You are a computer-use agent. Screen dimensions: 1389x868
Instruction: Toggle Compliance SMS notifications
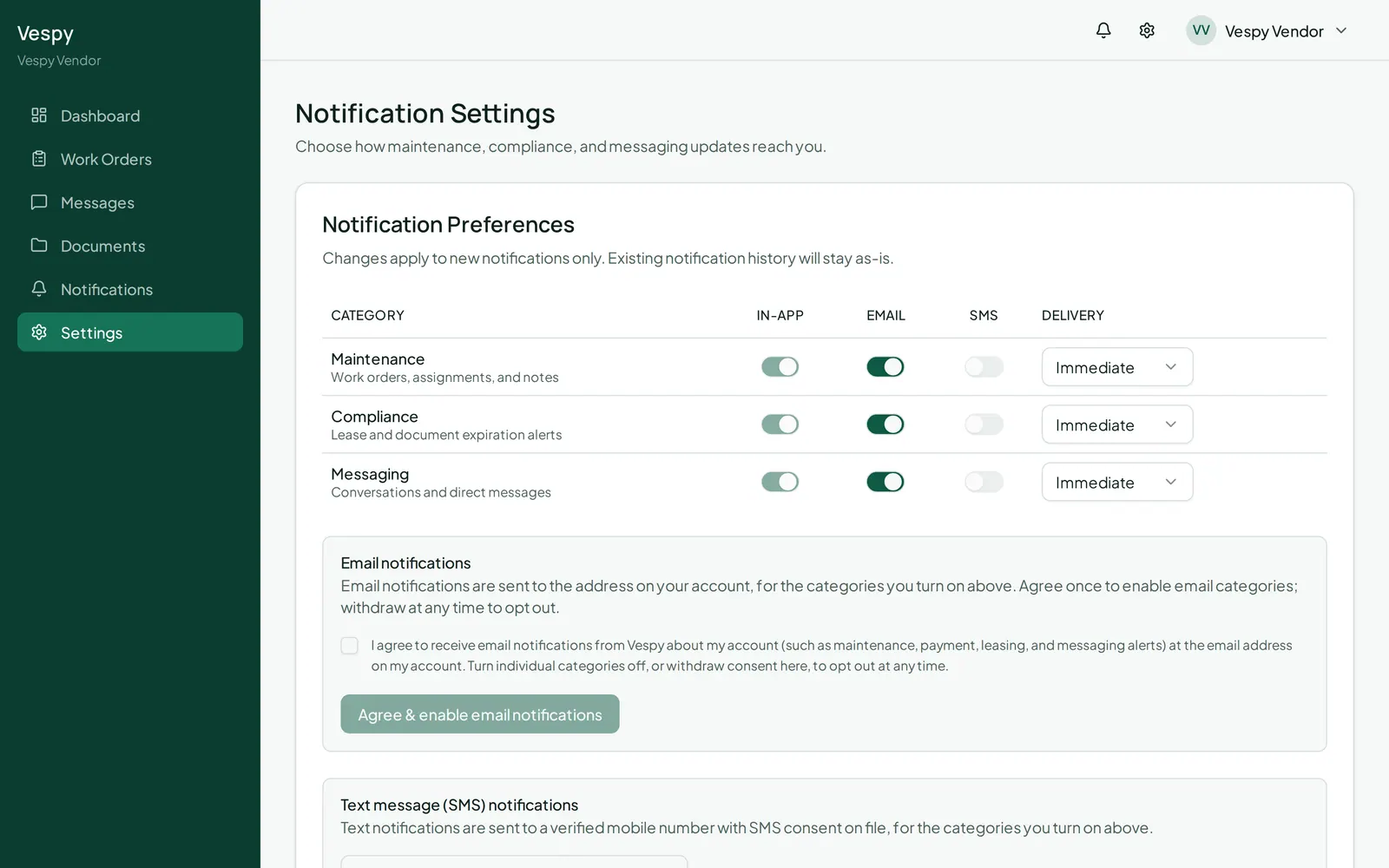(984, 424)
